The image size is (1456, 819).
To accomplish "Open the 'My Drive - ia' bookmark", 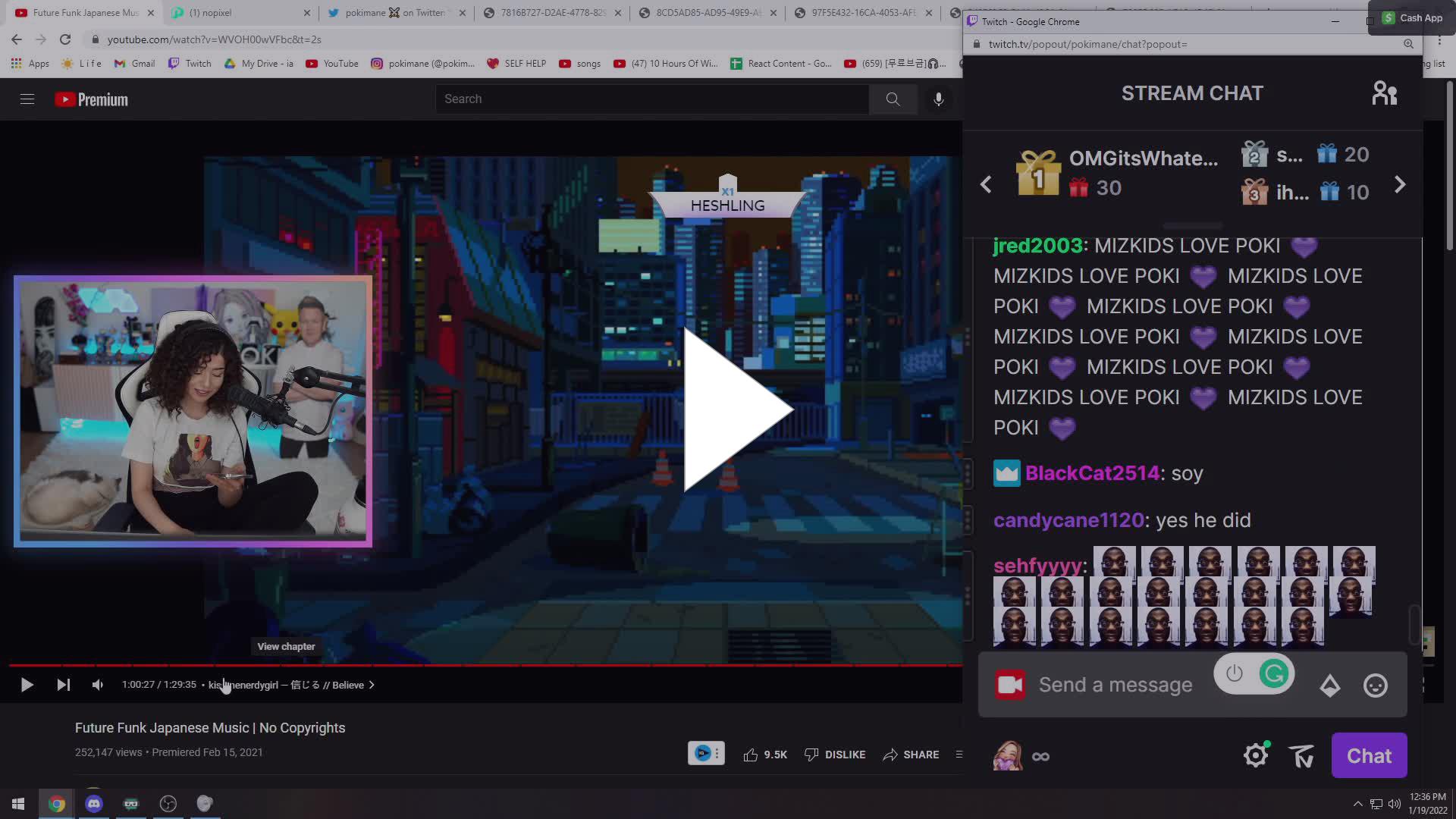I will pyautogui.click(x=259, y=64).
